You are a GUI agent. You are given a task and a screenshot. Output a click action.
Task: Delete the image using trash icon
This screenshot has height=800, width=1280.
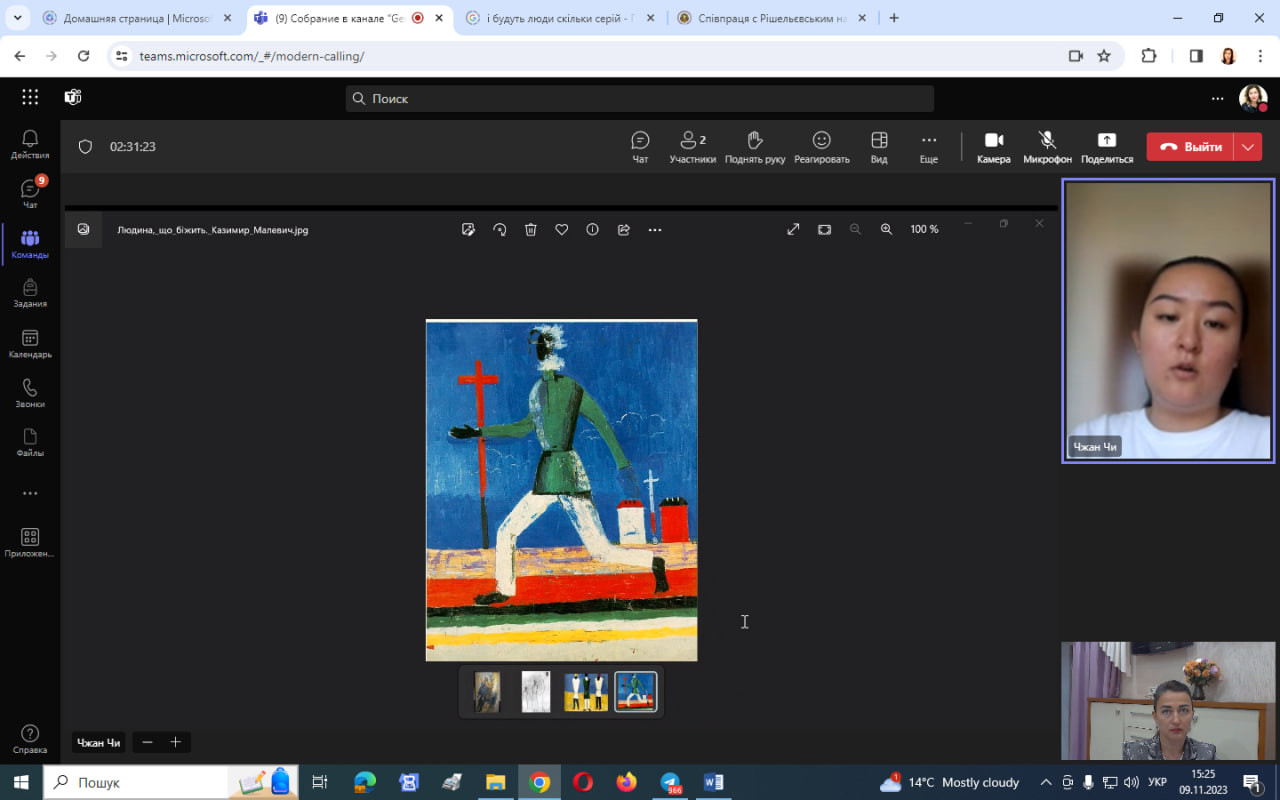click(531, 230)
